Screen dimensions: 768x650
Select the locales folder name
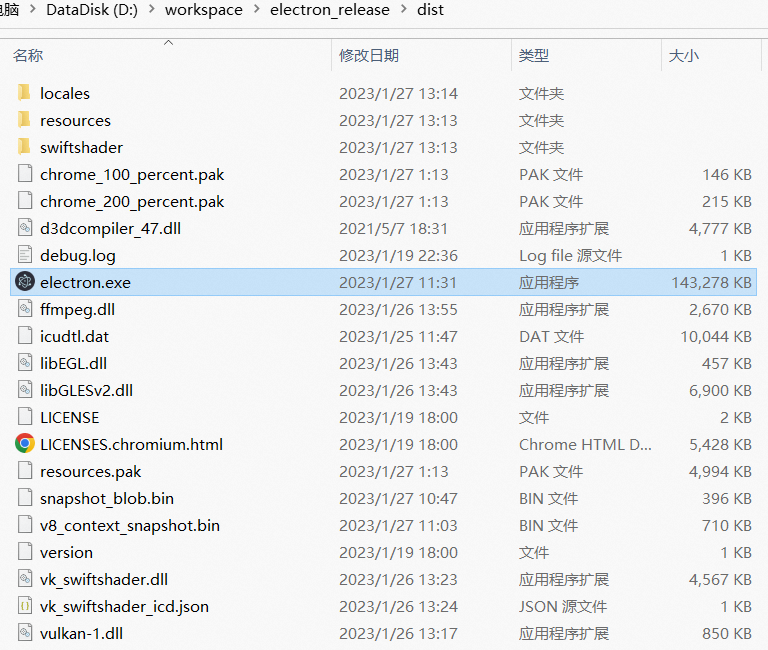click(65, 94)
